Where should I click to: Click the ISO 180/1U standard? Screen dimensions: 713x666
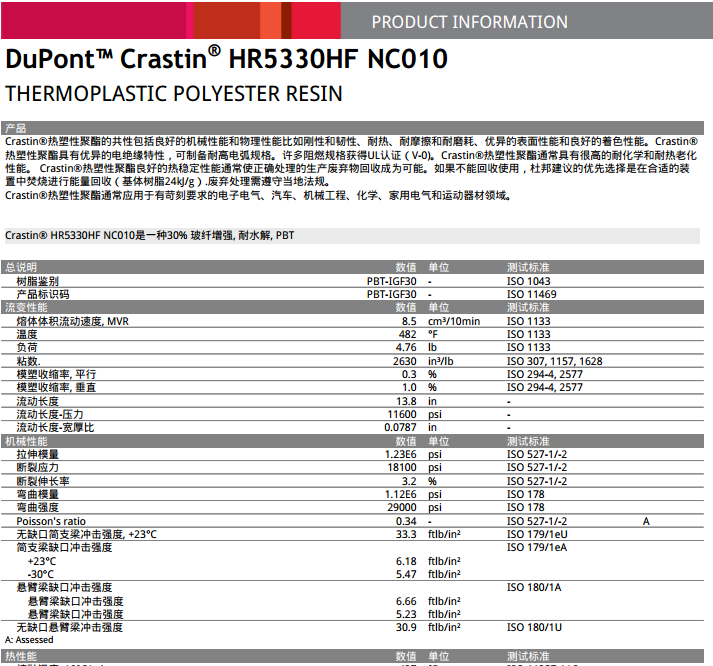click(535, 627)
